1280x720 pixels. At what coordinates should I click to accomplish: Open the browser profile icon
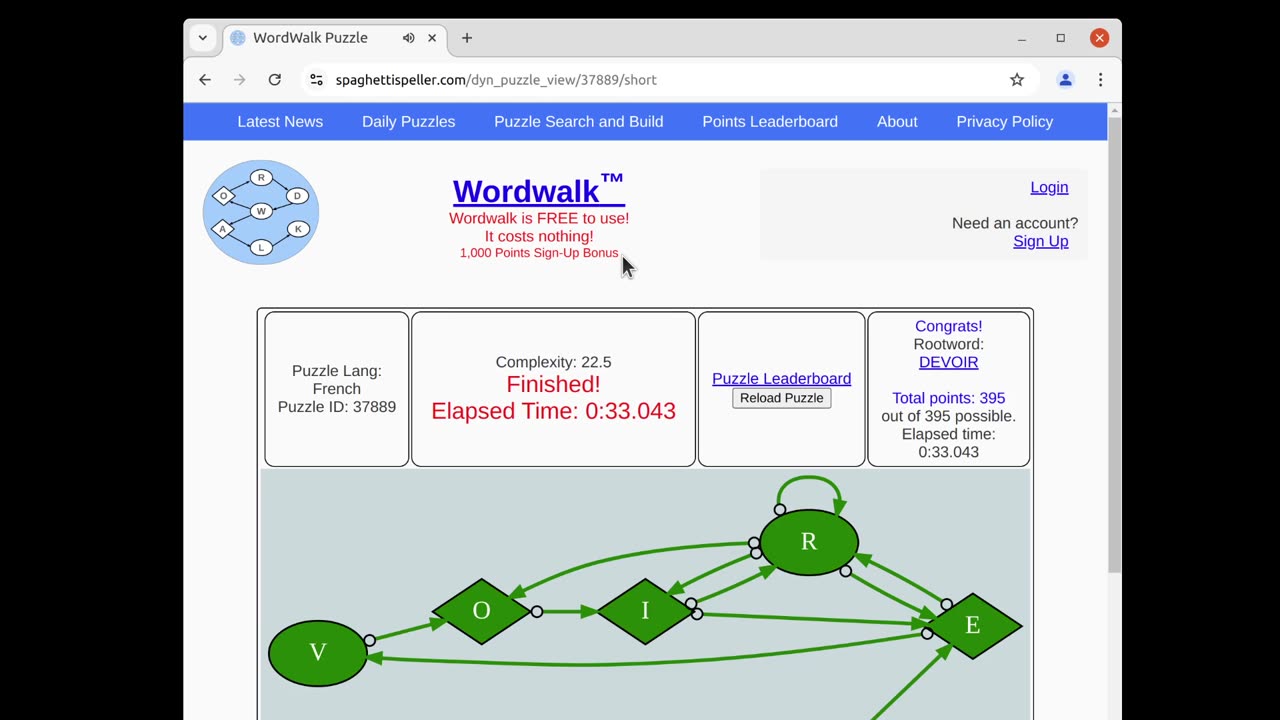click(x=1065, y=80)
